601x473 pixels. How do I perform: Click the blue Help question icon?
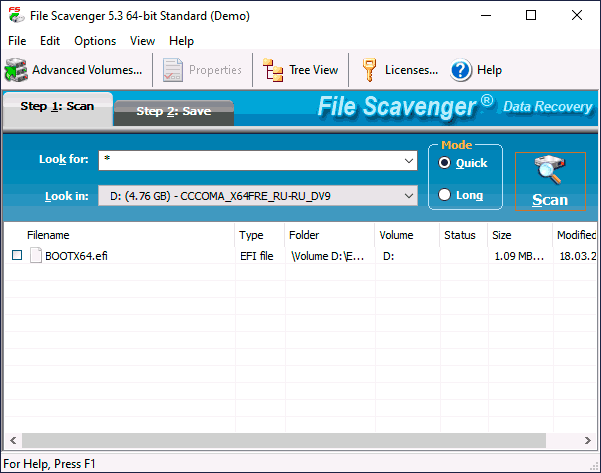pyautogui.click(x=460, y=70)
